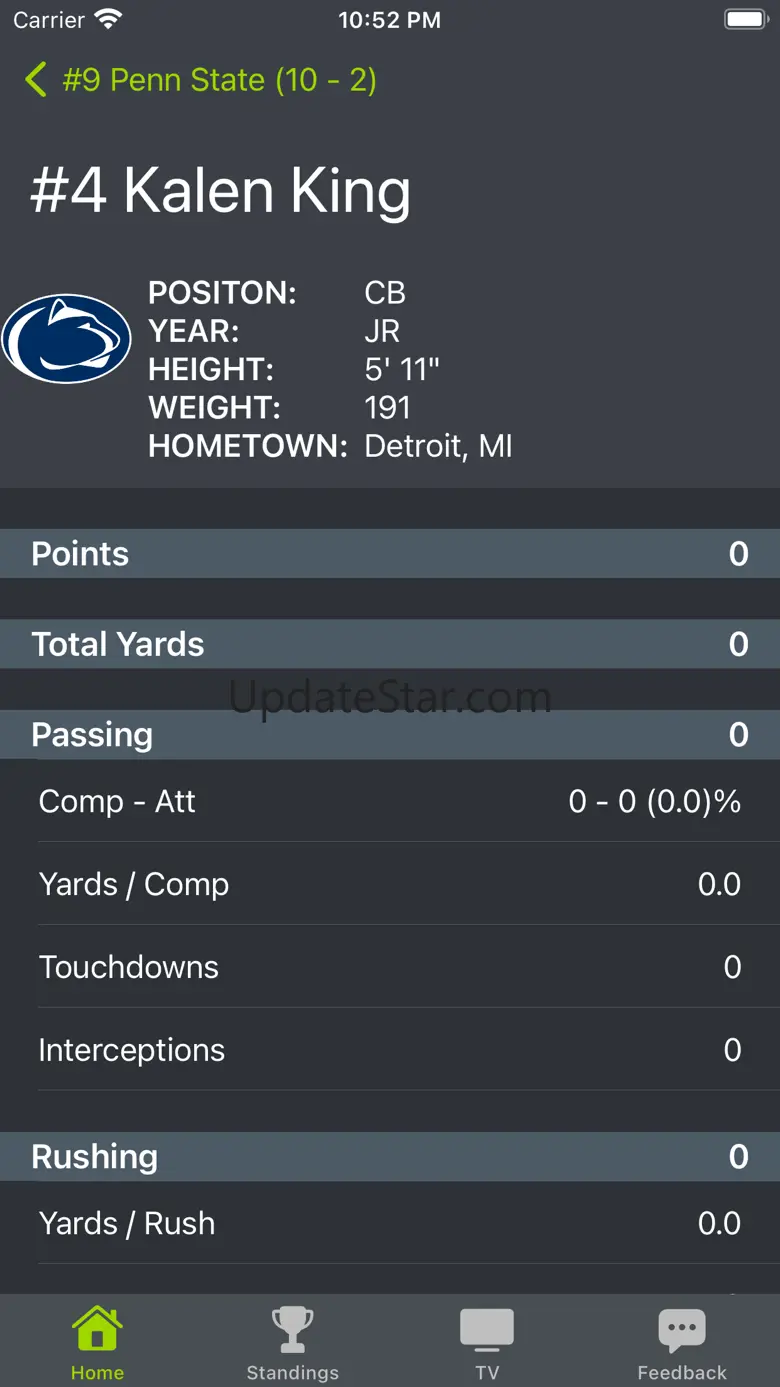Image resolution: width=780 pixels, height=1387 pixels.
Task: Tap the Points section header
Action: [390, 554]
